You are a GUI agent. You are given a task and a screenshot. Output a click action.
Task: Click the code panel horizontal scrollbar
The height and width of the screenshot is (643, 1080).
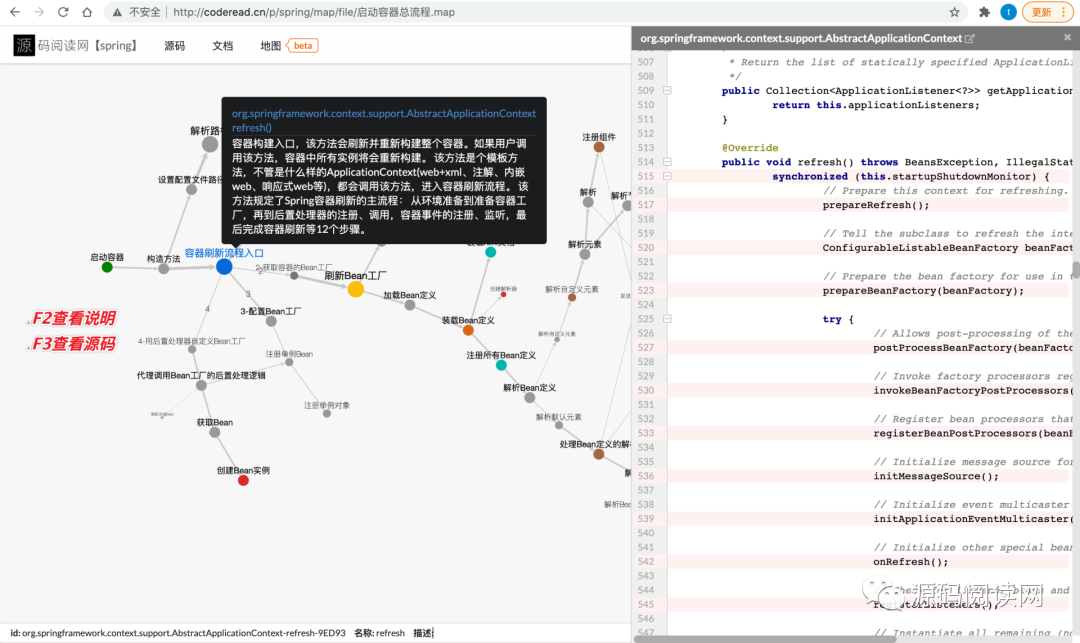pyautogui.click(x=765, y=639)
